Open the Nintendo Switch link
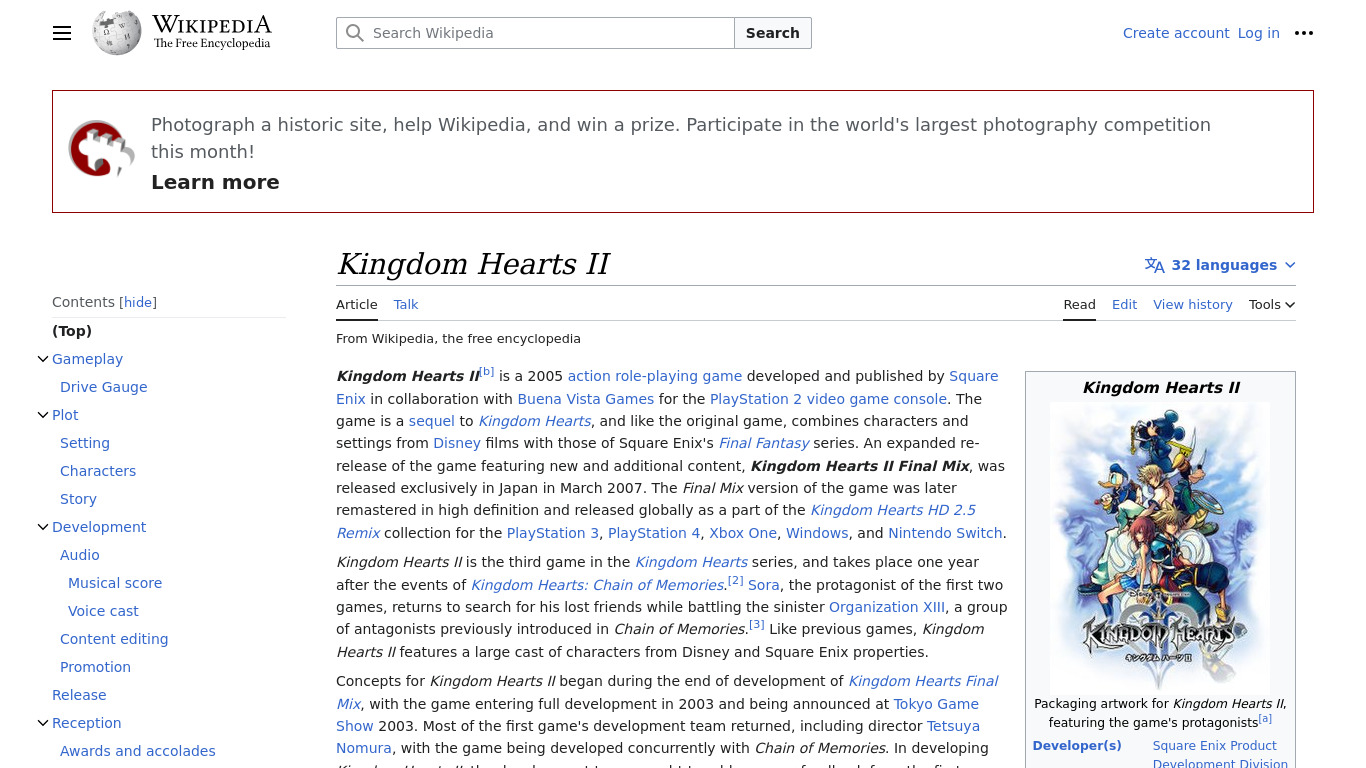The image size is (1366, 768). pyautogui.click(x=946, y=533)
